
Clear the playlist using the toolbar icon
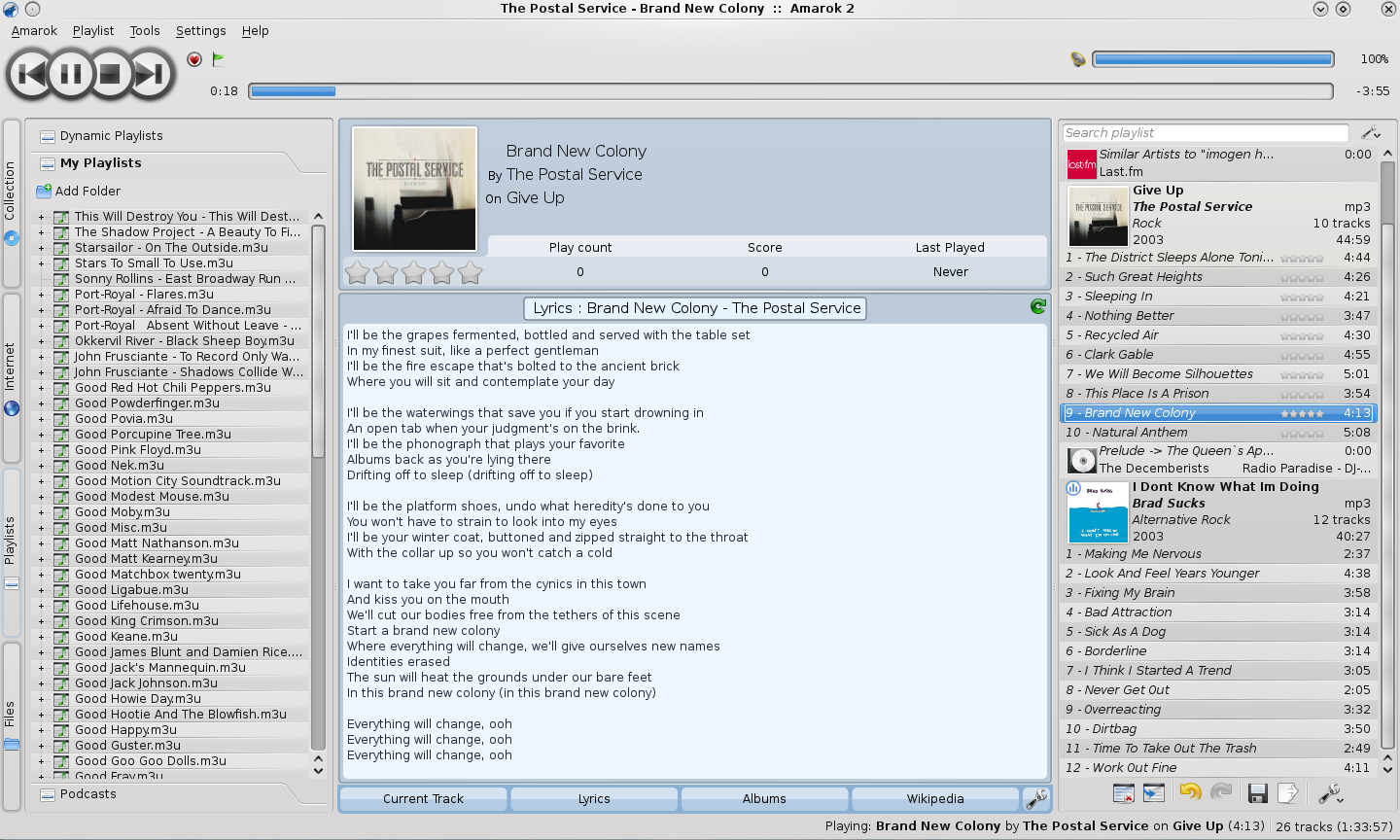tap(1124, 794)
